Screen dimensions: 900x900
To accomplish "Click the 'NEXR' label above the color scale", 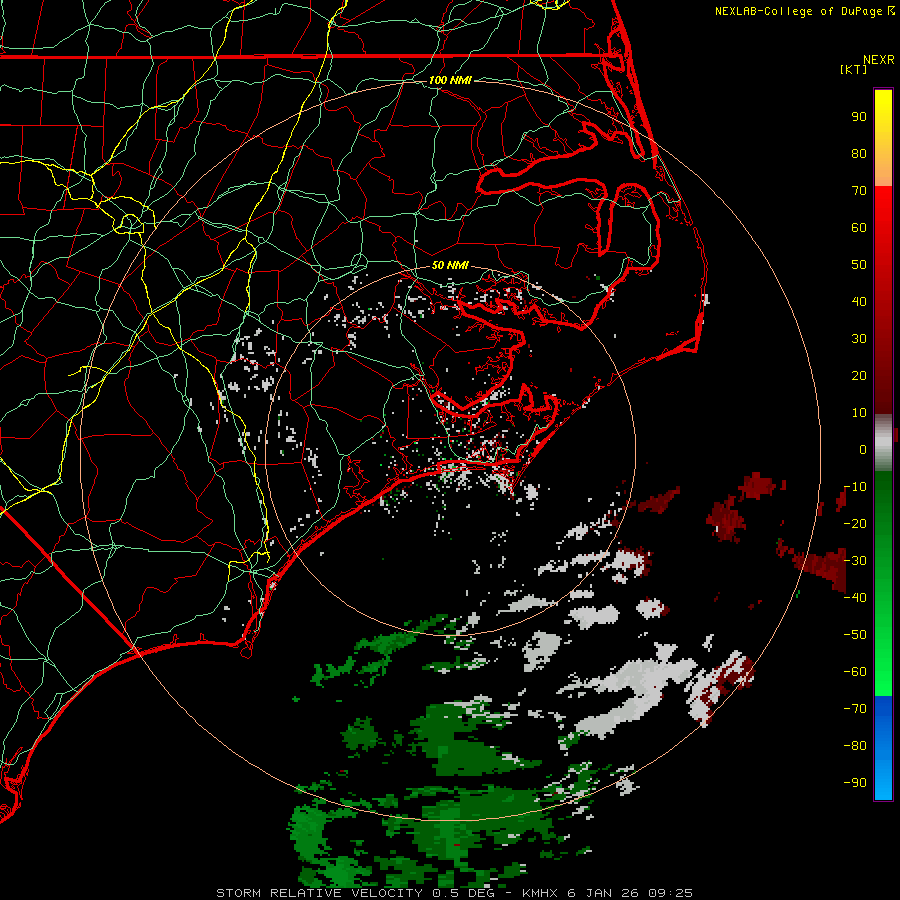I will pos(879,60).
